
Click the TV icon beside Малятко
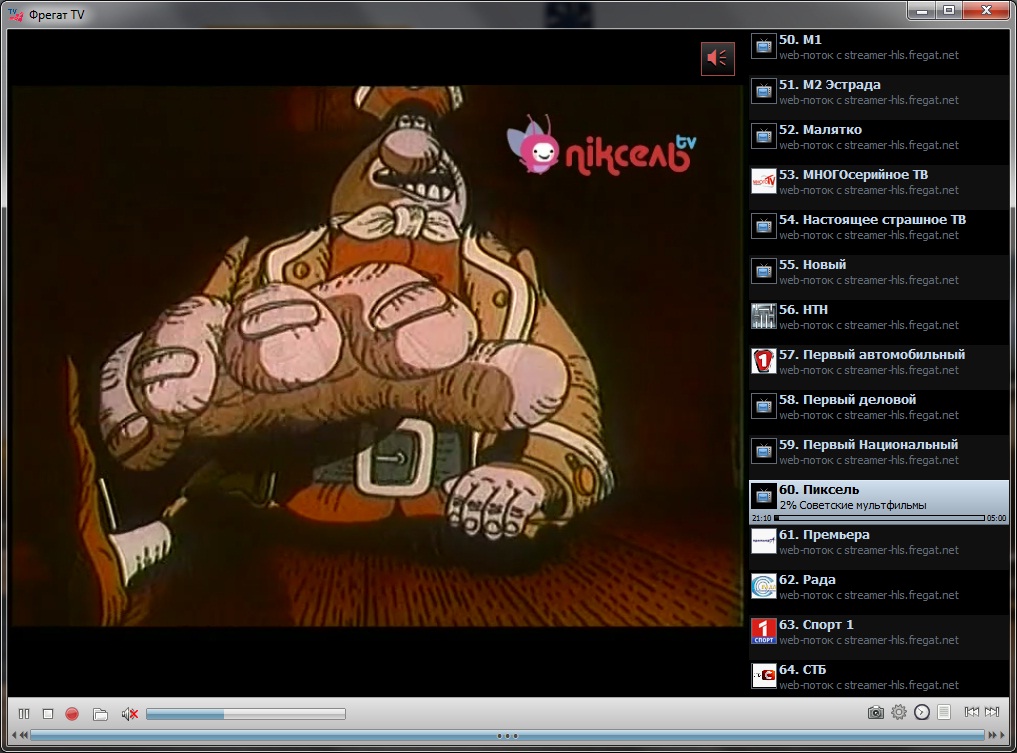[763, 137]
